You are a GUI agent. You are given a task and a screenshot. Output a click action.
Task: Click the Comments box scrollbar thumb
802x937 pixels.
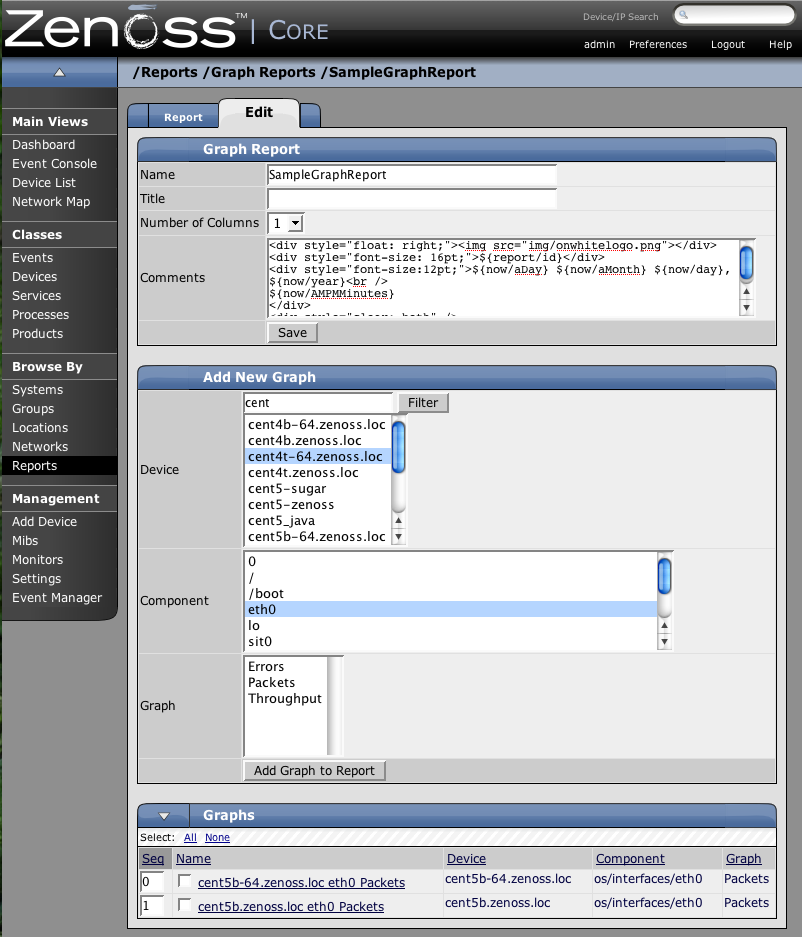[746, 263]
